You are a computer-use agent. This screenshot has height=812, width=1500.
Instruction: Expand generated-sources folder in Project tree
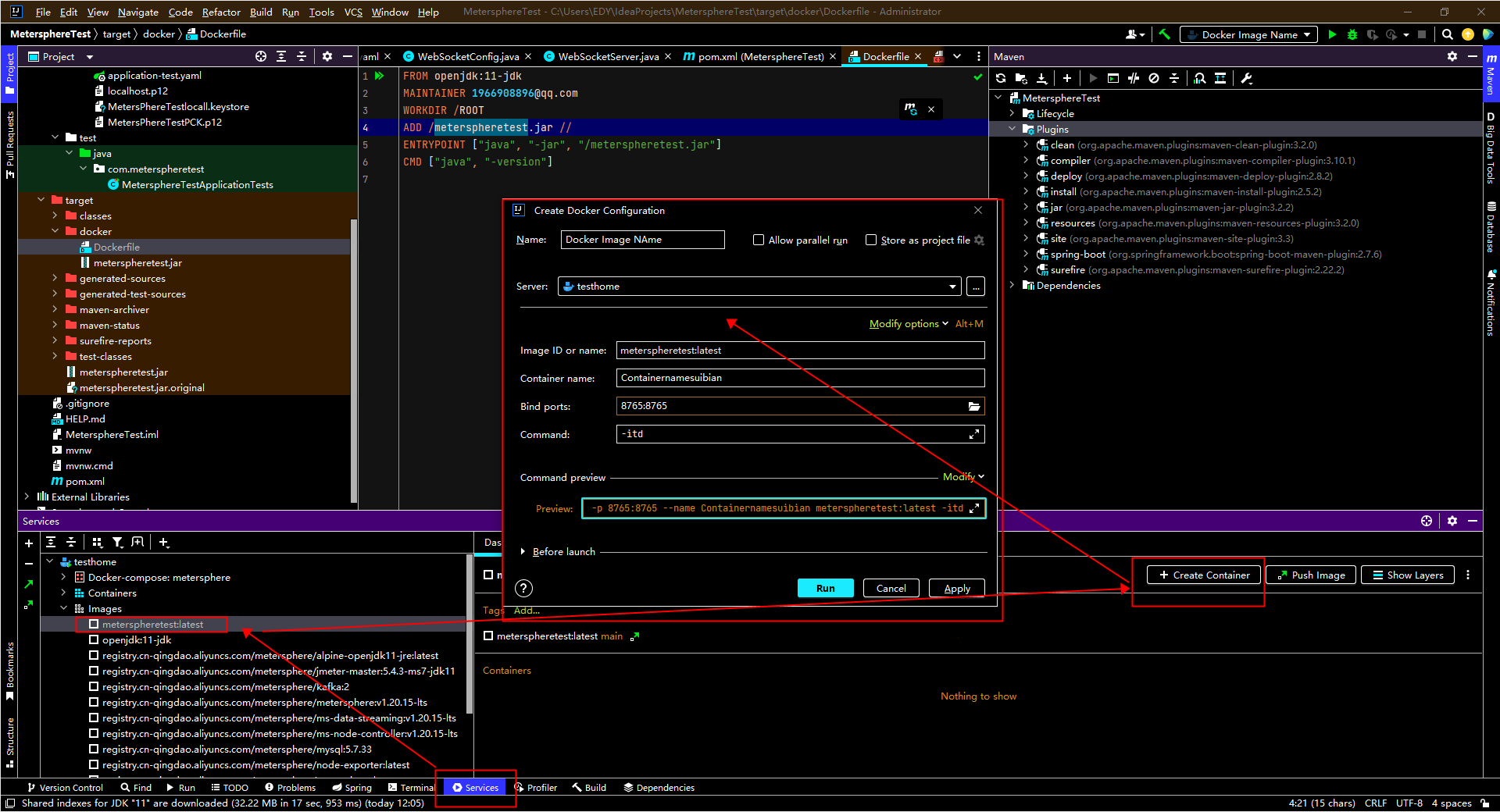pyautogui.click(x=55, y=278)
